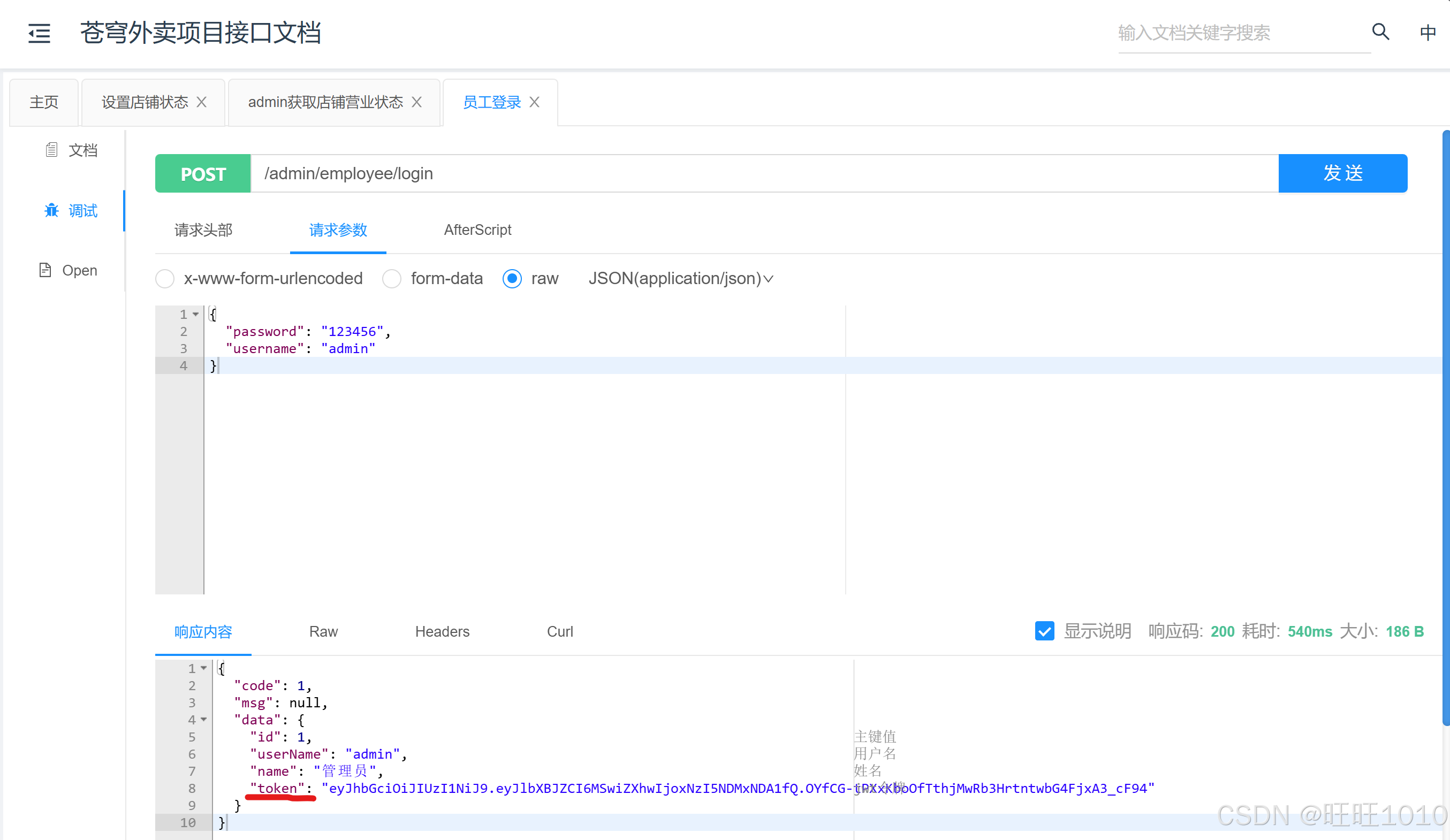Click the search magnifier icon
Screen dimensions: 1450x840
point(1380,32)
